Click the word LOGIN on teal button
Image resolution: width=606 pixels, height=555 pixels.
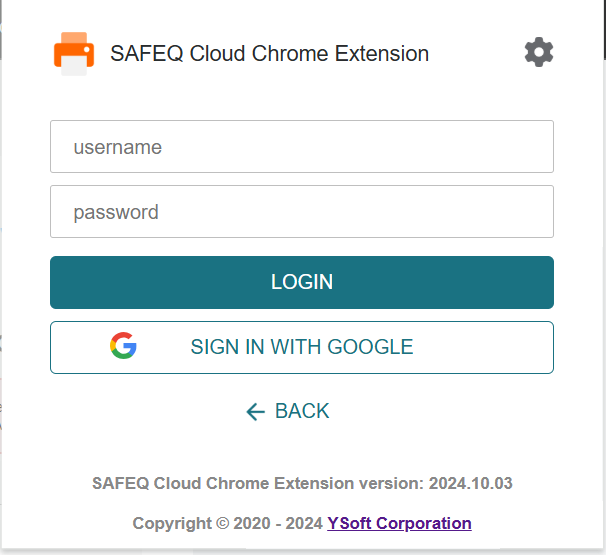[x=302, y=282]
